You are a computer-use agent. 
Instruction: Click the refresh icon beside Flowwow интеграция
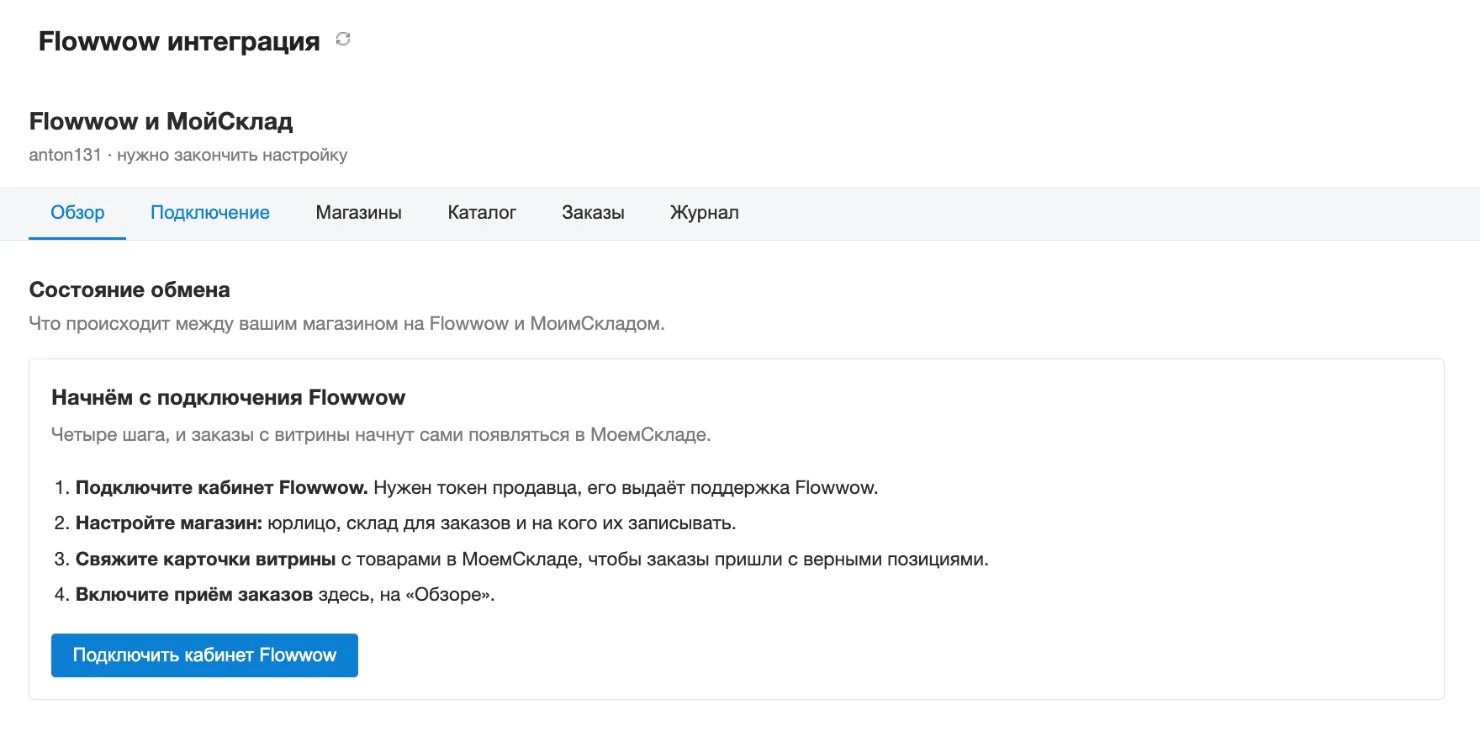343,40
